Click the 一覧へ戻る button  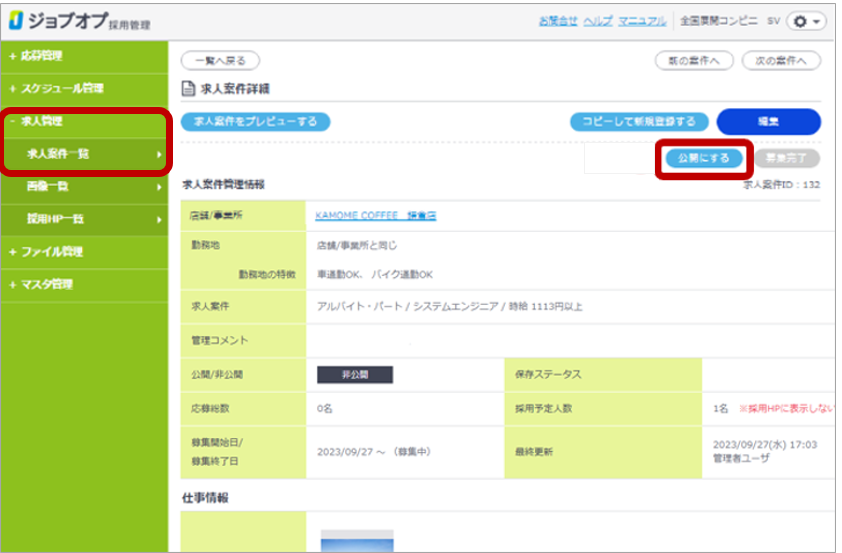220,61
